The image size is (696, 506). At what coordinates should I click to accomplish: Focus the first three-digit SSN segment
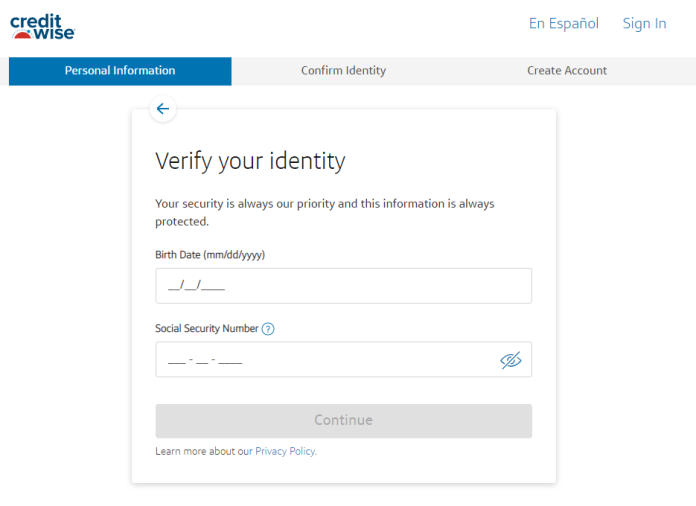pyautogui.click(x=176, y=361)
